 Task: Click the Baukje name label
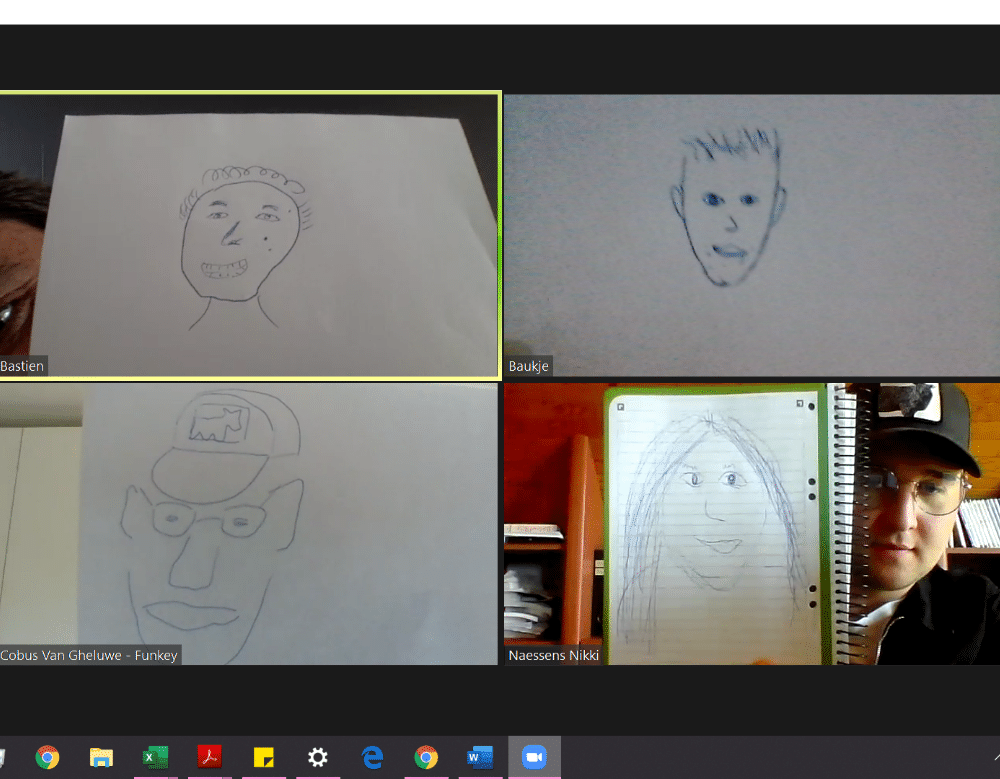pos(528,366)
